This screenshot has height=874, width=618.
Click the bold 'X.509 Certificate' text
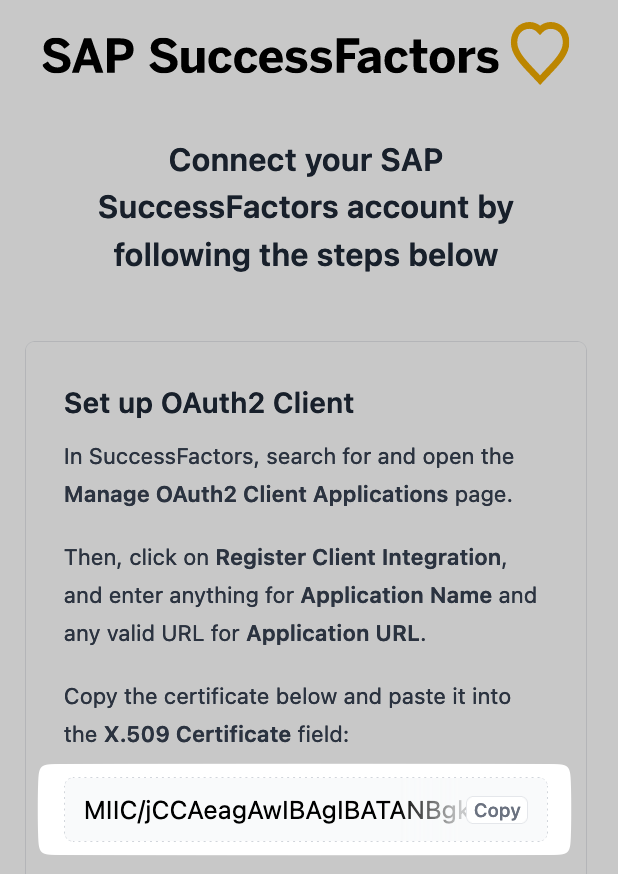point(197,734)
